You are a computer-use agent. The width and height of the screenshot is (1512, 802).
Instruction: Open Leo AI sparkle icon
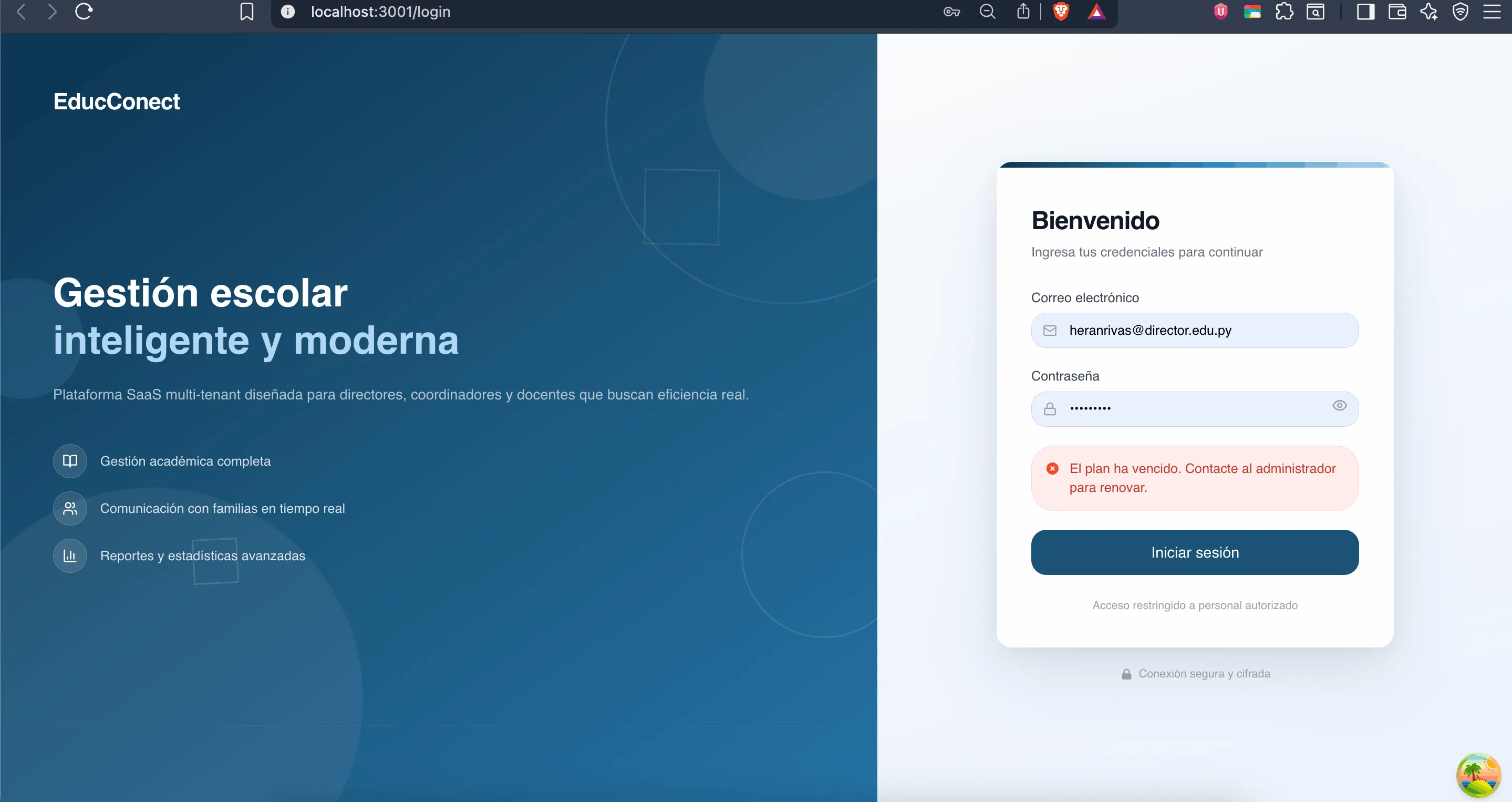tap(1428, 12)
